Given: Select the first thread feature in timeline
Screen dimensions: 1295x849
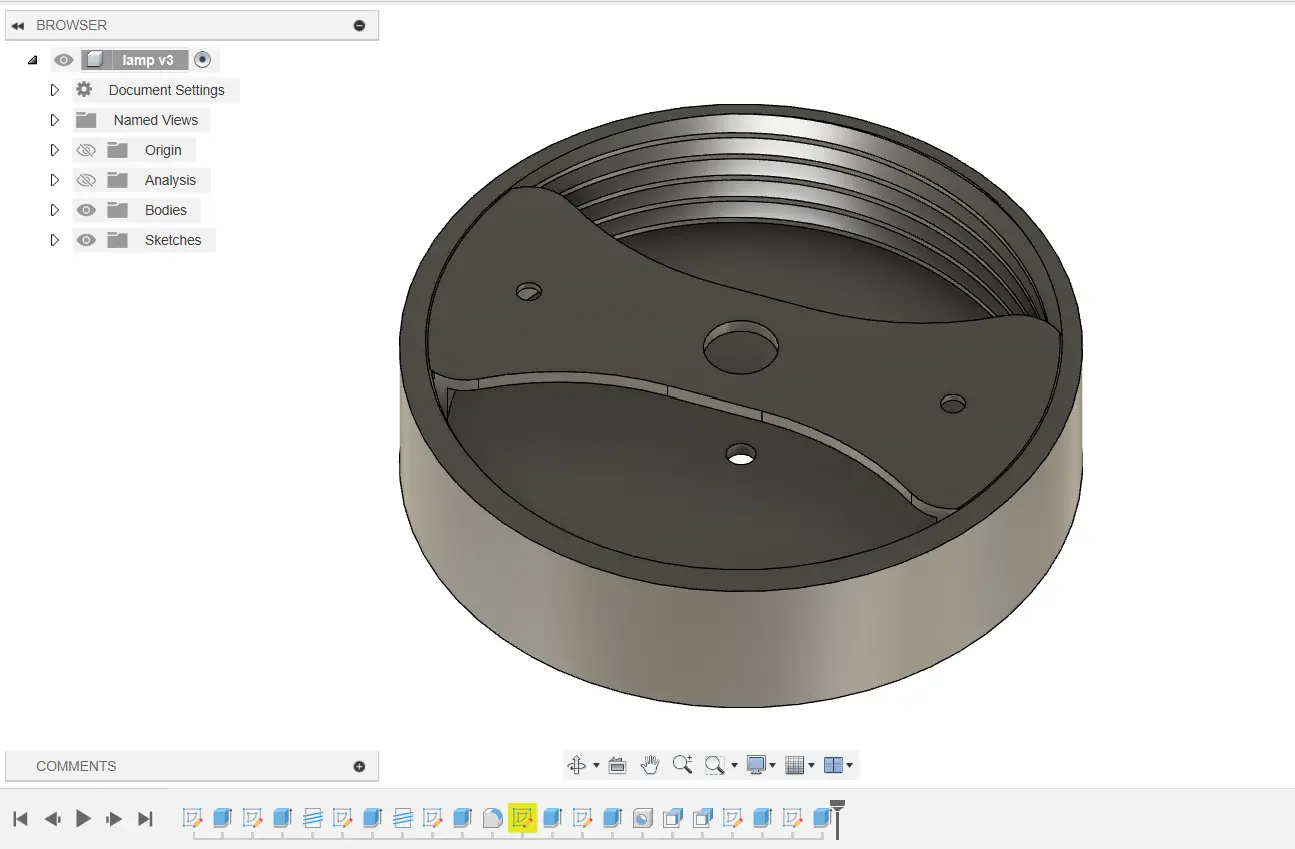Looking at the screenshot, I should 312,818.
